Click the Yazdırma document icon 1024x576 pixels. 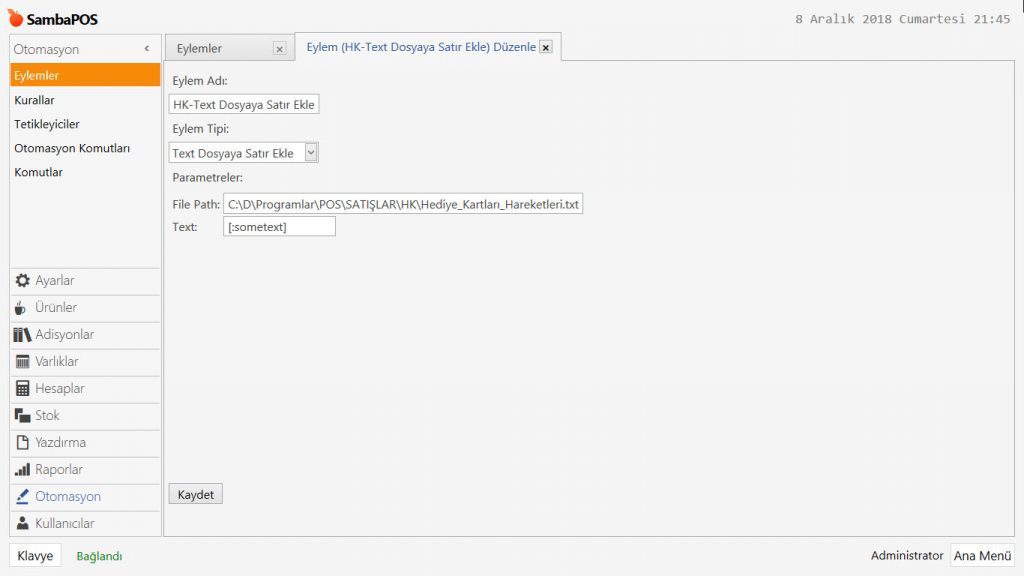(x=22, y=443)
